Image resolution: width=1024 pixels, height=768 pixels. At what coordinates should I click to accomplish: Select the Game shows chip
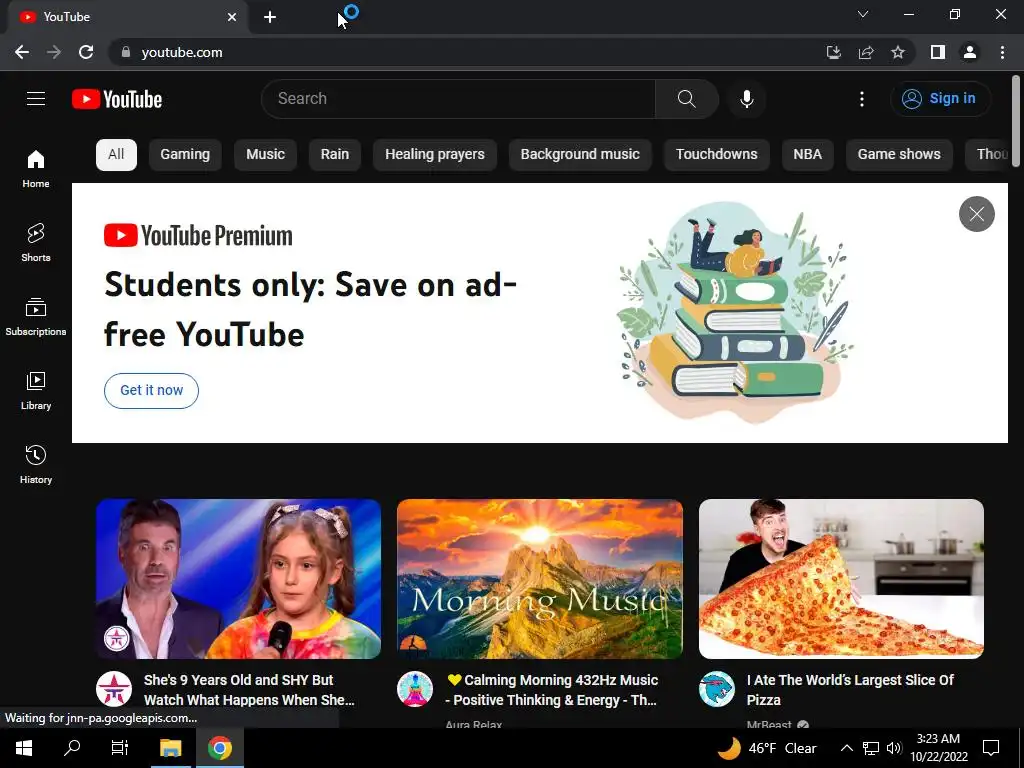coord(899,155)
